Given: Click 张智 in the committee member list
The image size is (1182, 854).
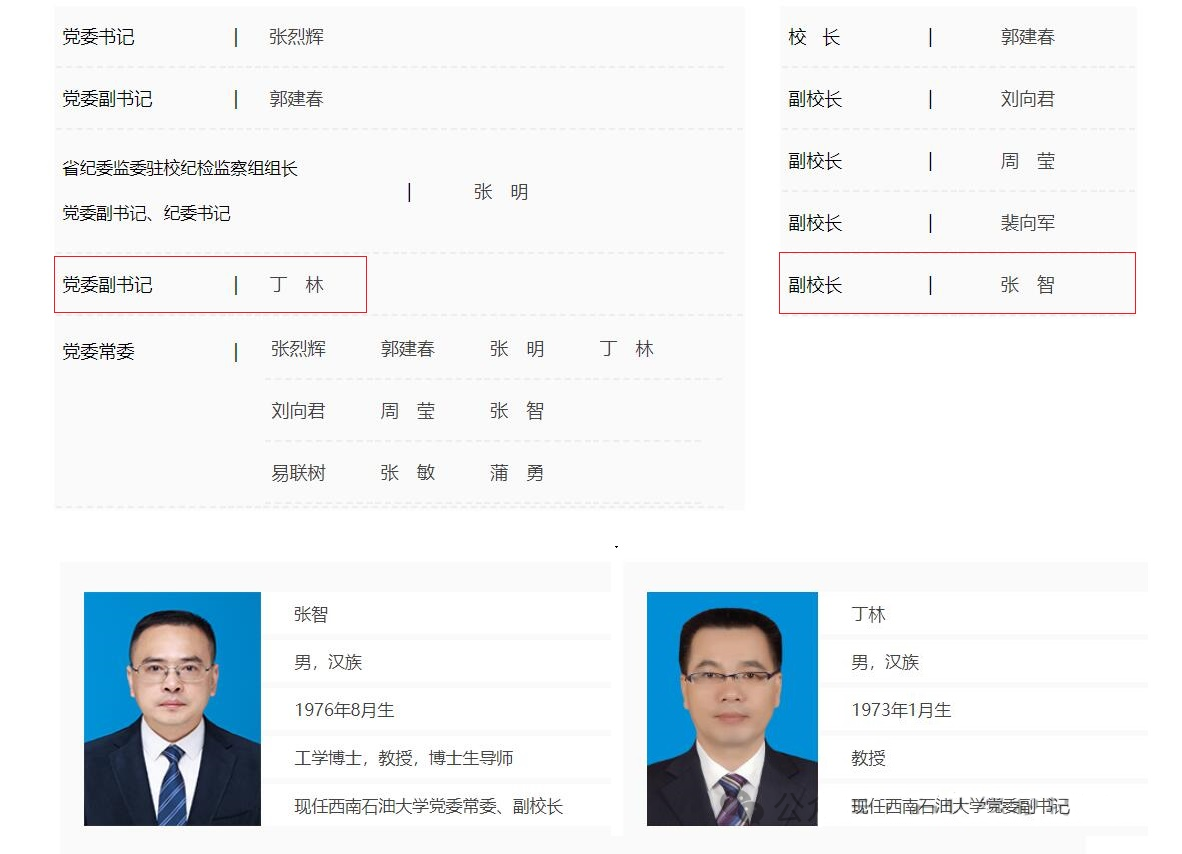Looking at the screenshot, I should [517, 410].
